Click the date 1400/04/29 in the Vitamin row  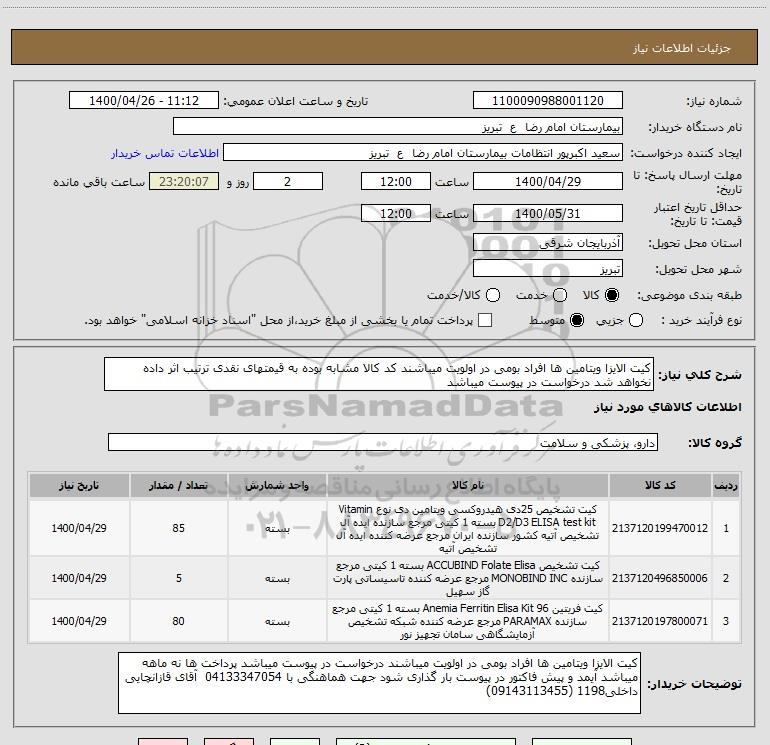point(79,528)
